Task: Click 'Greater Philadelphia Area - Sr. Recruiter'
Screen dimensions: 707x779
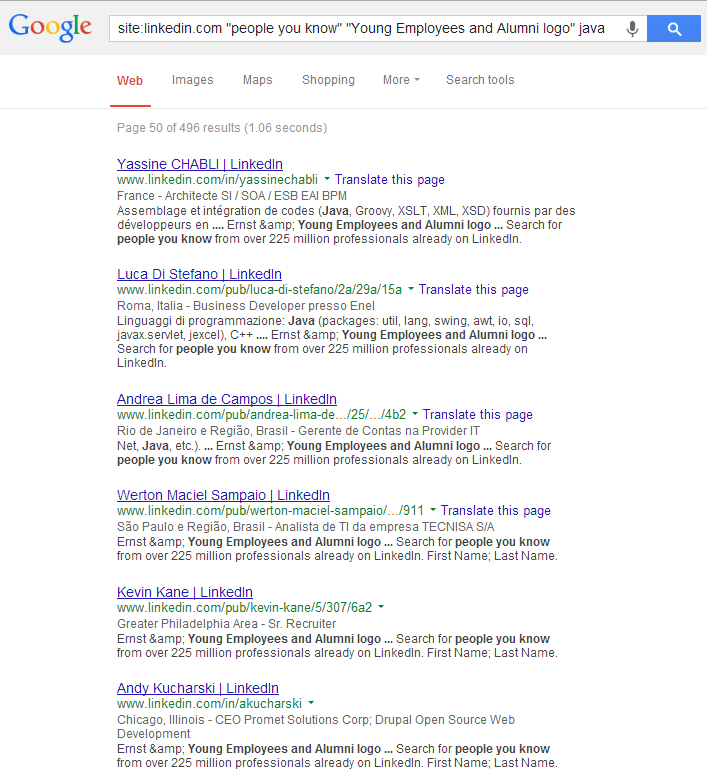Action: (x=227, y=623)
